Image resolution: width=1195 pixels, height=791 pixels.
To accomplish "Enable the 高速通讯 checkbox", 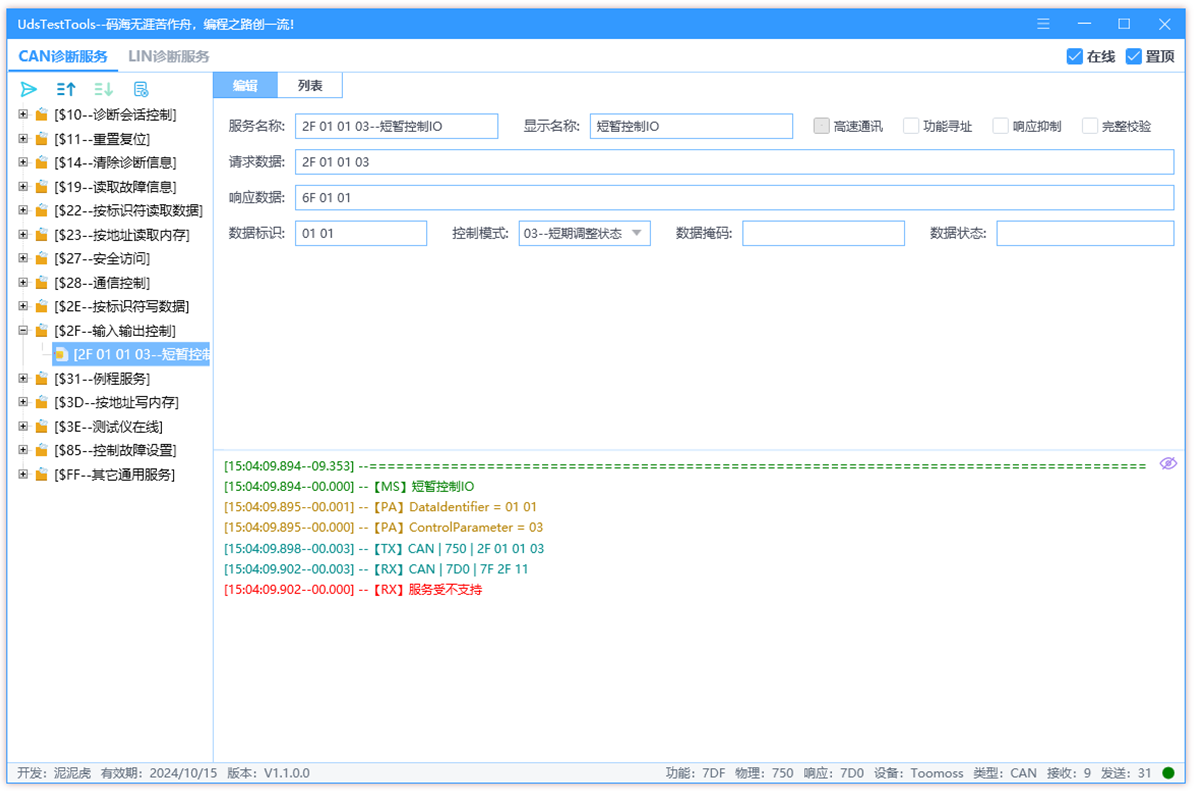I will click(x=821, y=126).
